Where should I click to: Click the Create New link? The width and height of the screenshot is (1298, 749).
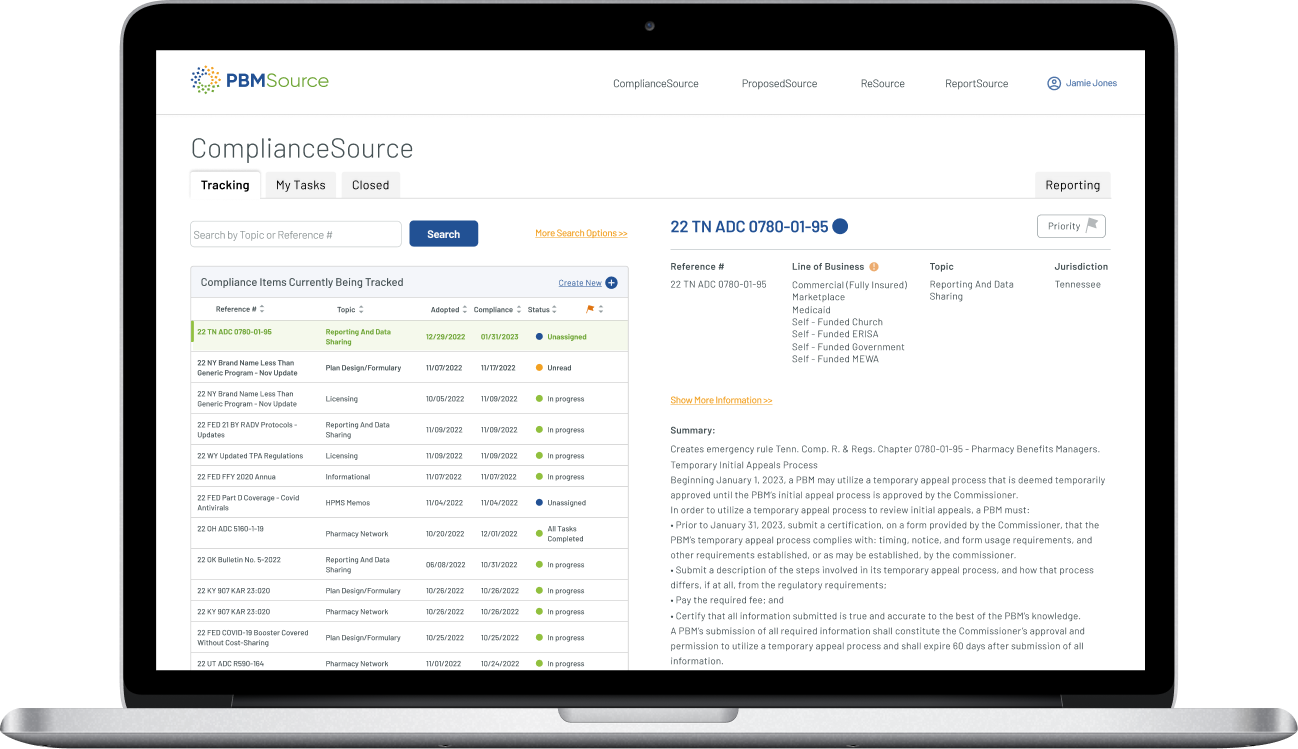point(580,283)
